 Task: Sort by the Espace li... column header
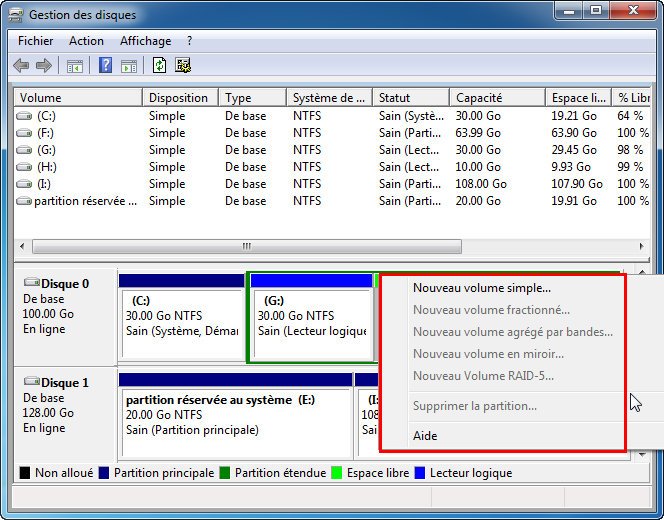coord(578,98)
